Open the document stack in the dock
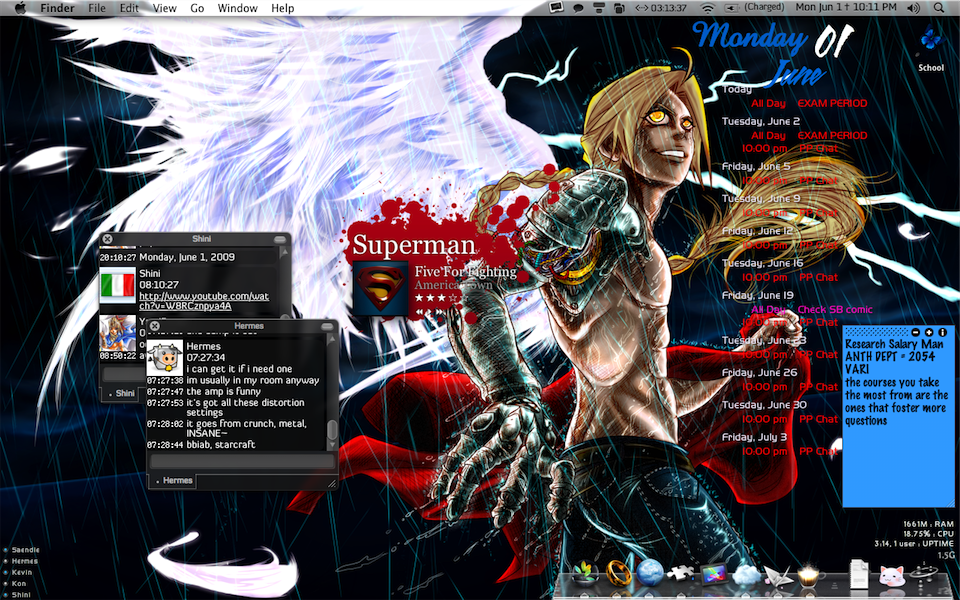Image resolution: width=960 pixels, height=600 pixels. 859,574
